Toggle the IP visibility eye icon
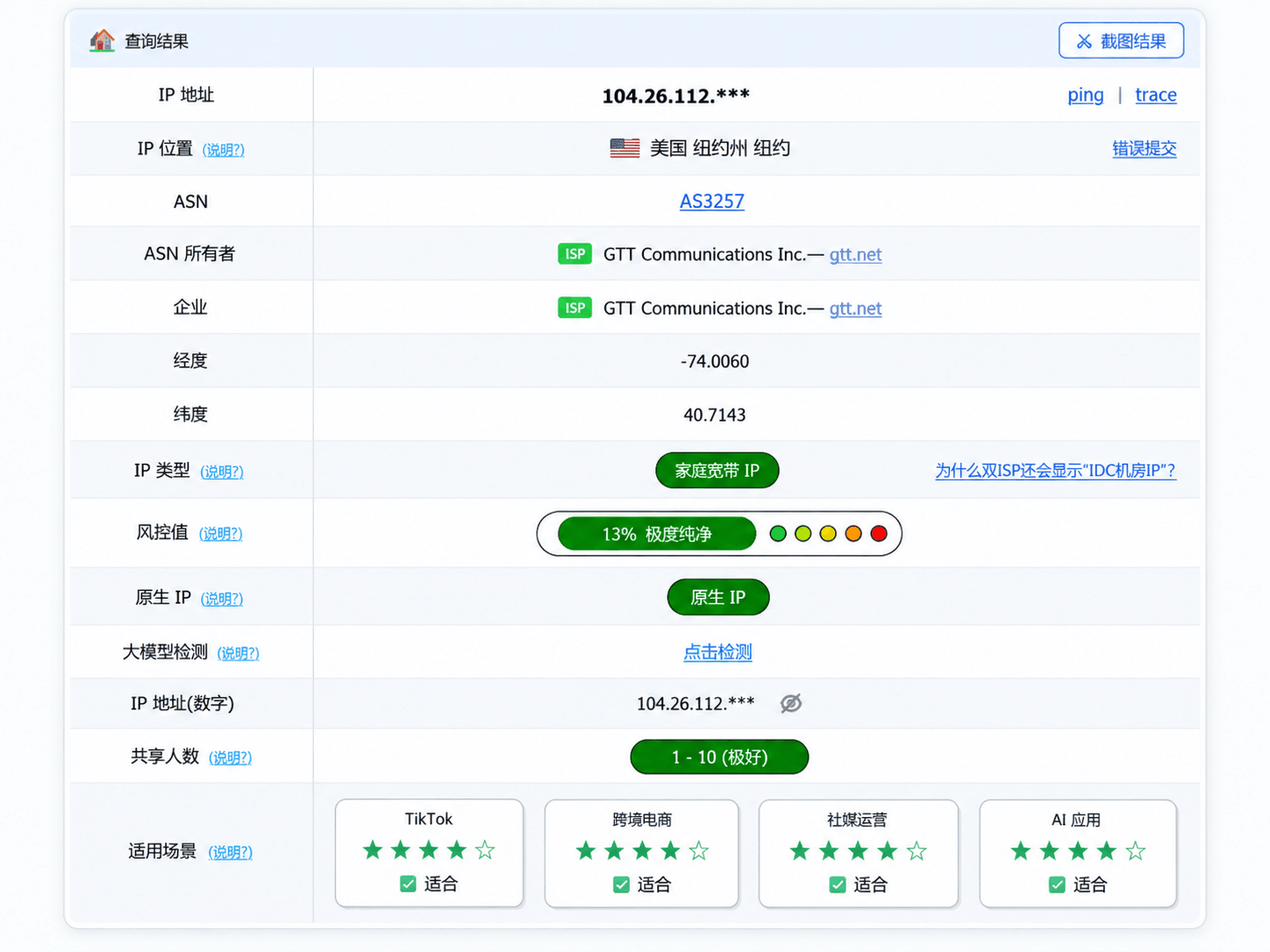Viewport: 1270px width, 952px height. pos(791,703)
